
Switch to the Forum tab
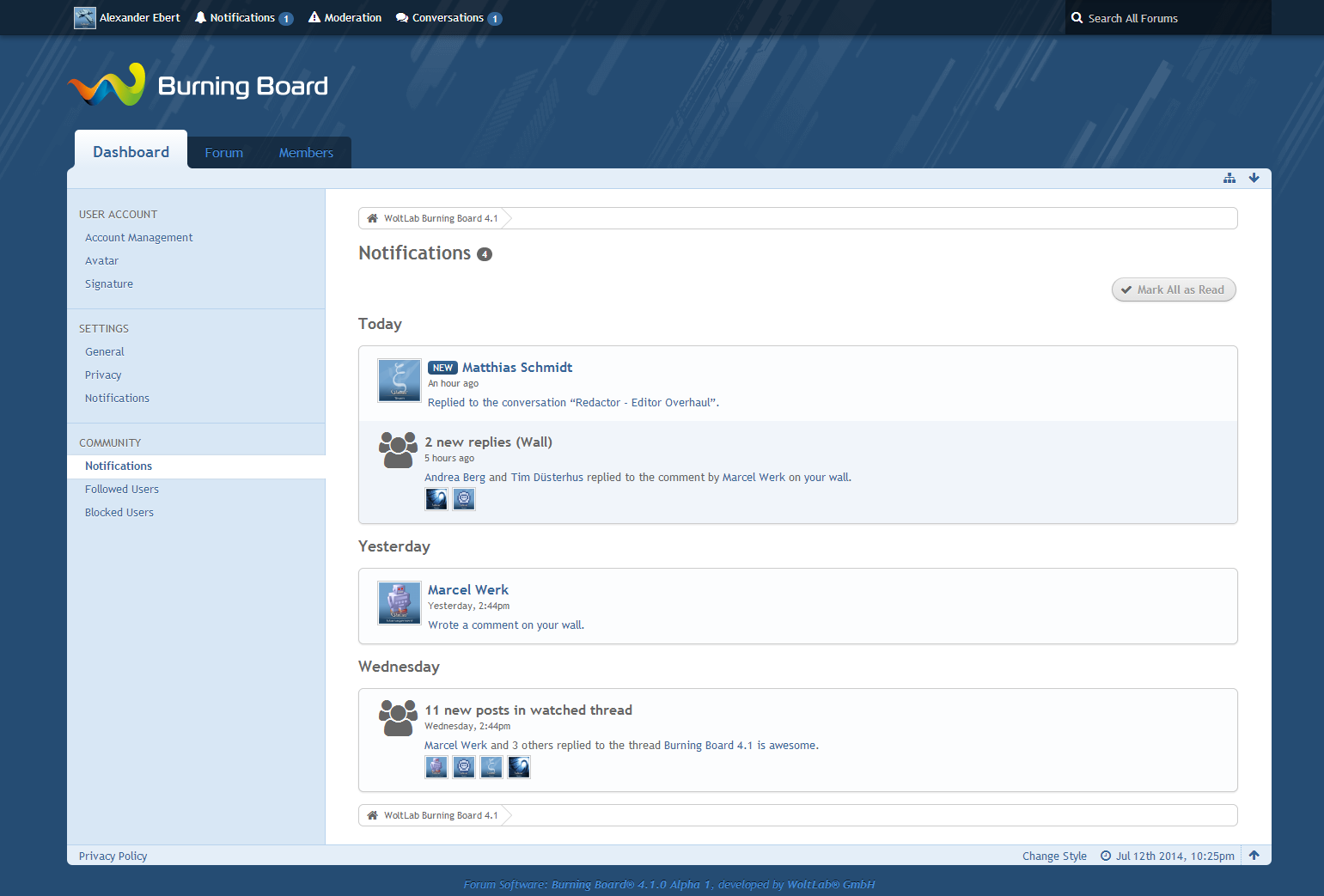[x=223, y=153]
